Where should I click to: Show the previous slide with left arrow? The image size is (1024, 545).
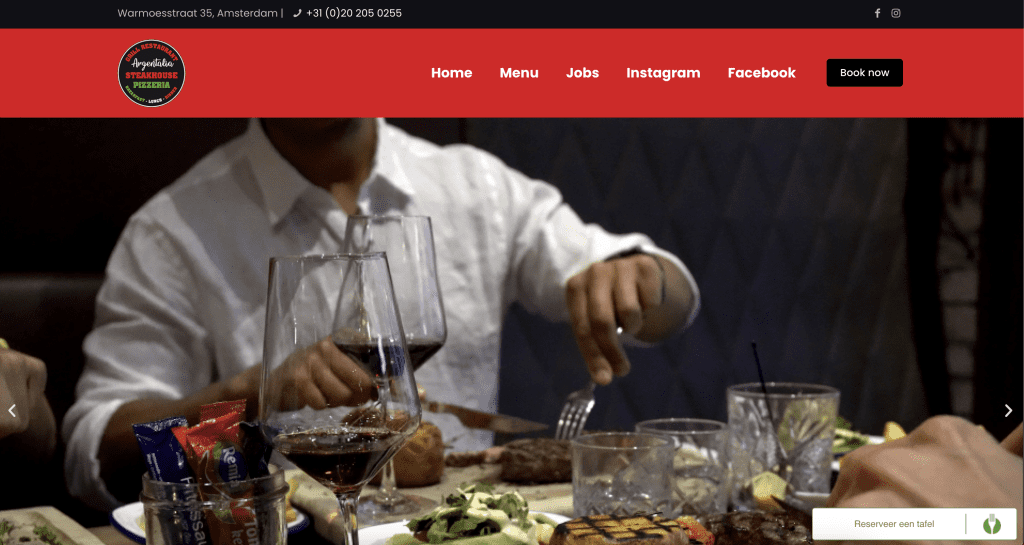coord(12,411)
